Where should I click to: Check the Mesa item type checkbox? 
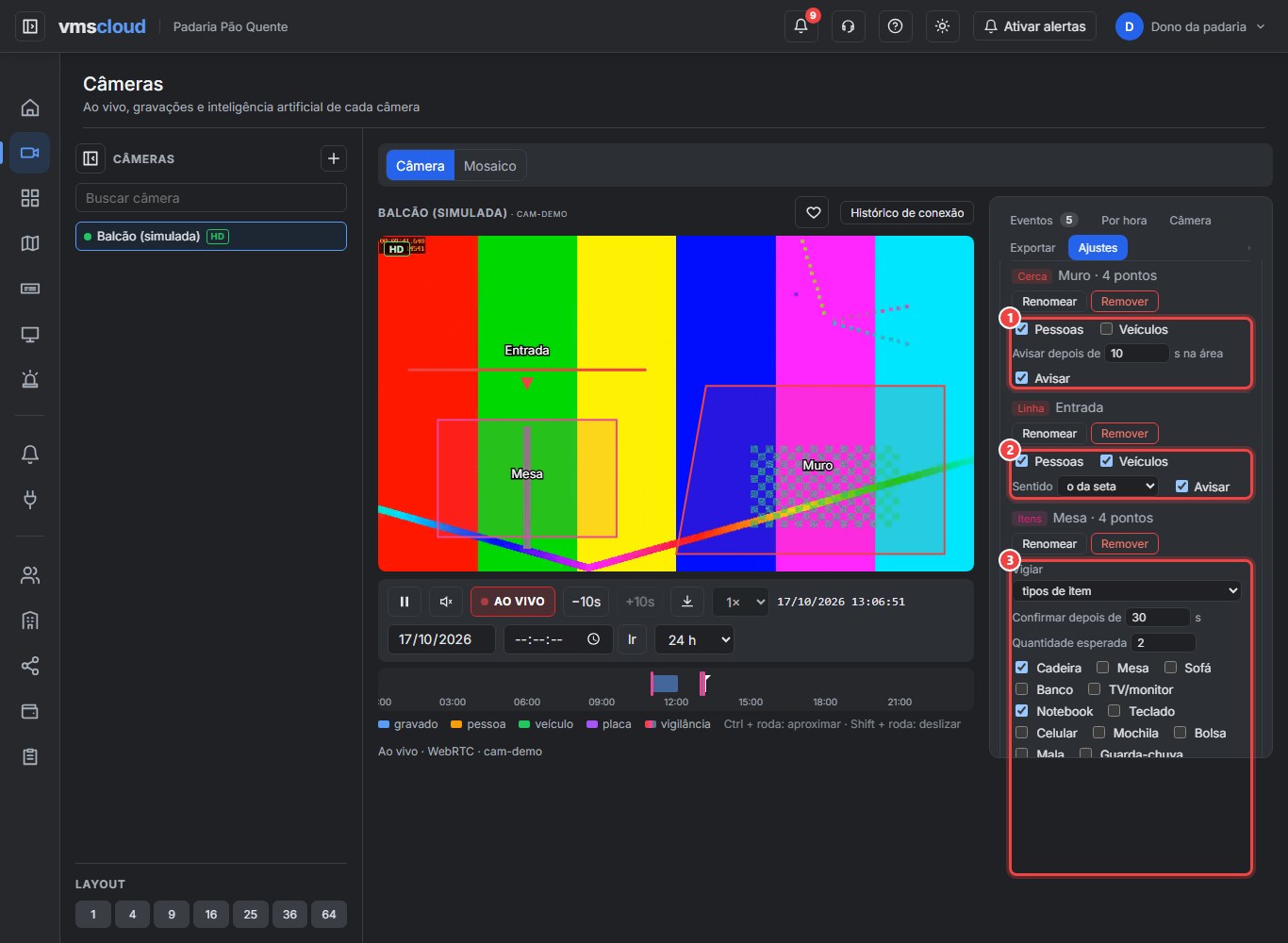1102,668
